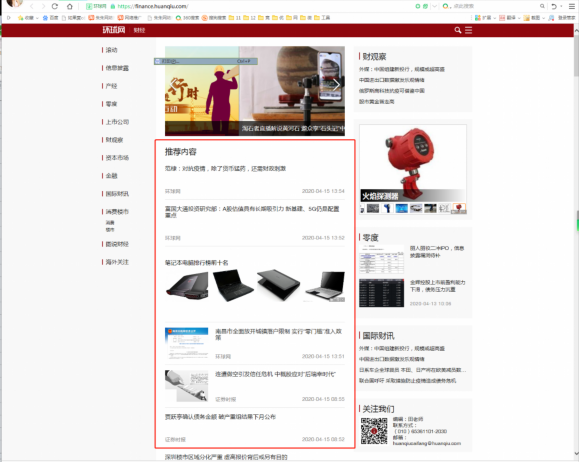The image size is (579, 462).
Task: Click scrollbar down arrow at bottom right
Action: click(x=576, y=454)
